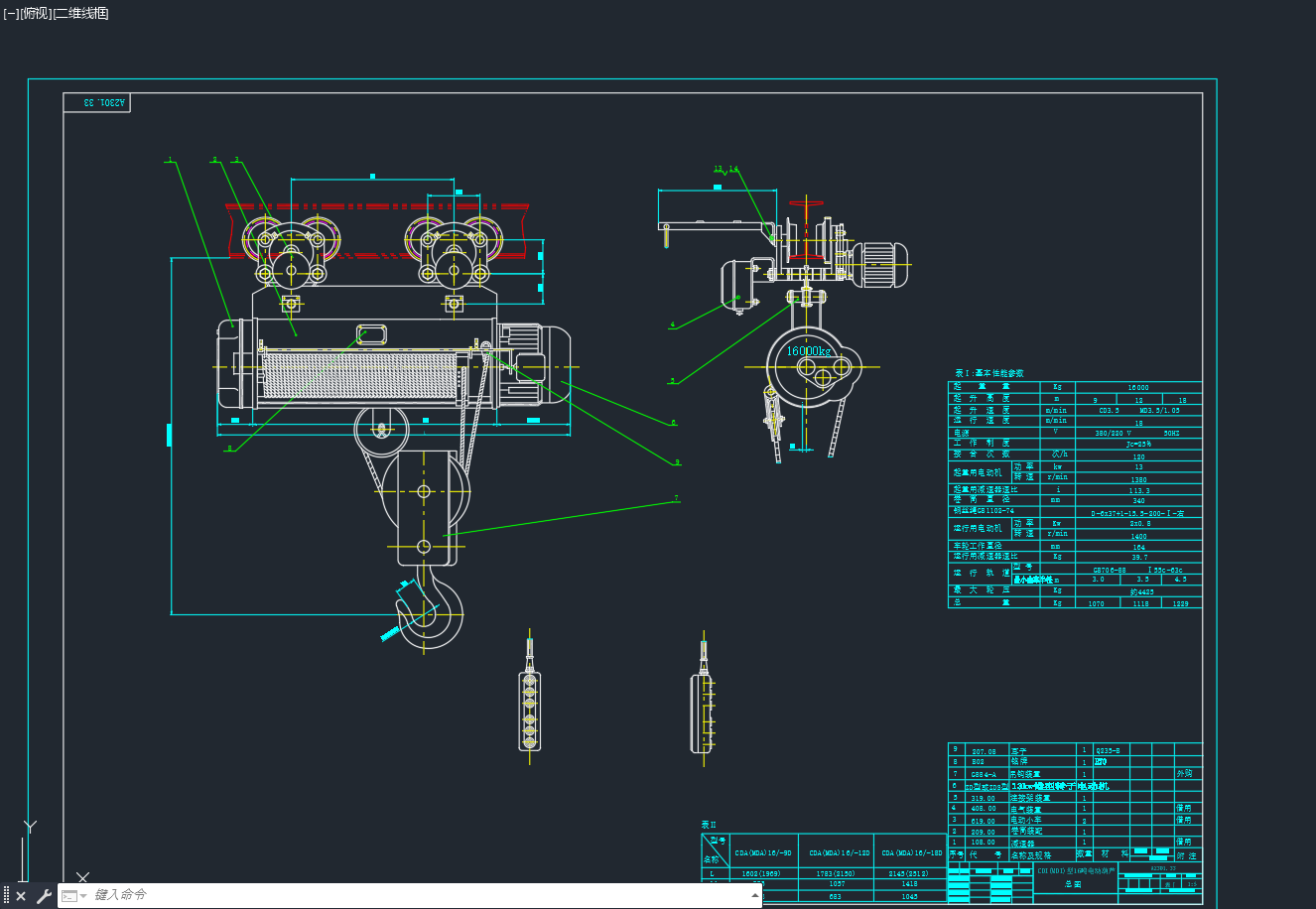The image size is (1316, 909).
Task: Select the 电动小车 part name
Action: pos(1026,820)
